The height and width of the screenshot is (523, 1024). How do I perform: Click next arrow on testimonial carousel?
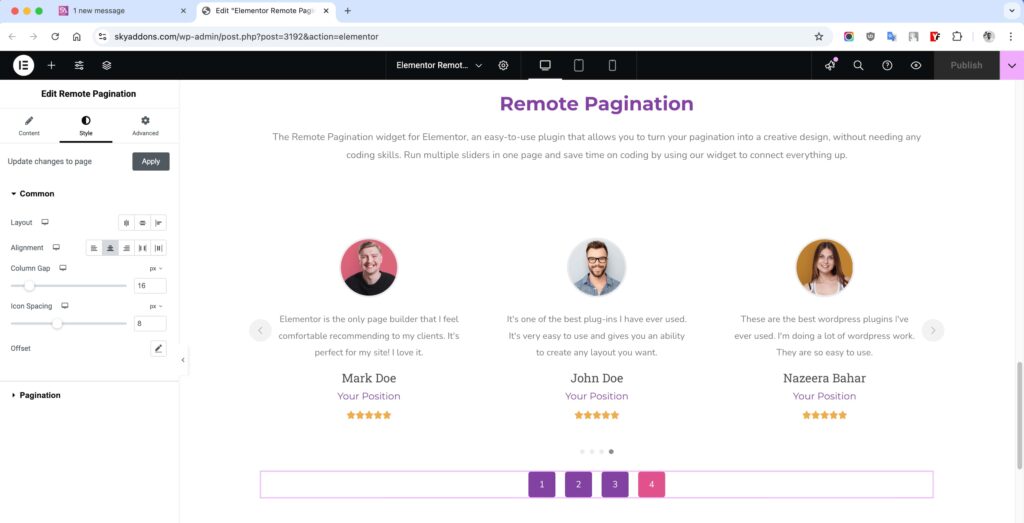(x=933, y=330)
